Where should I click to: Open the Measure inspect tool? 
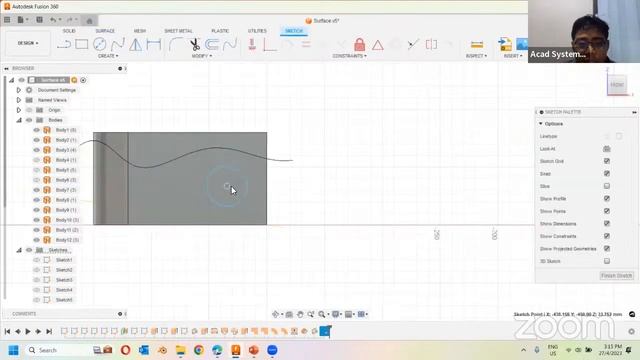pyautogui.click(x=477, y=44)
